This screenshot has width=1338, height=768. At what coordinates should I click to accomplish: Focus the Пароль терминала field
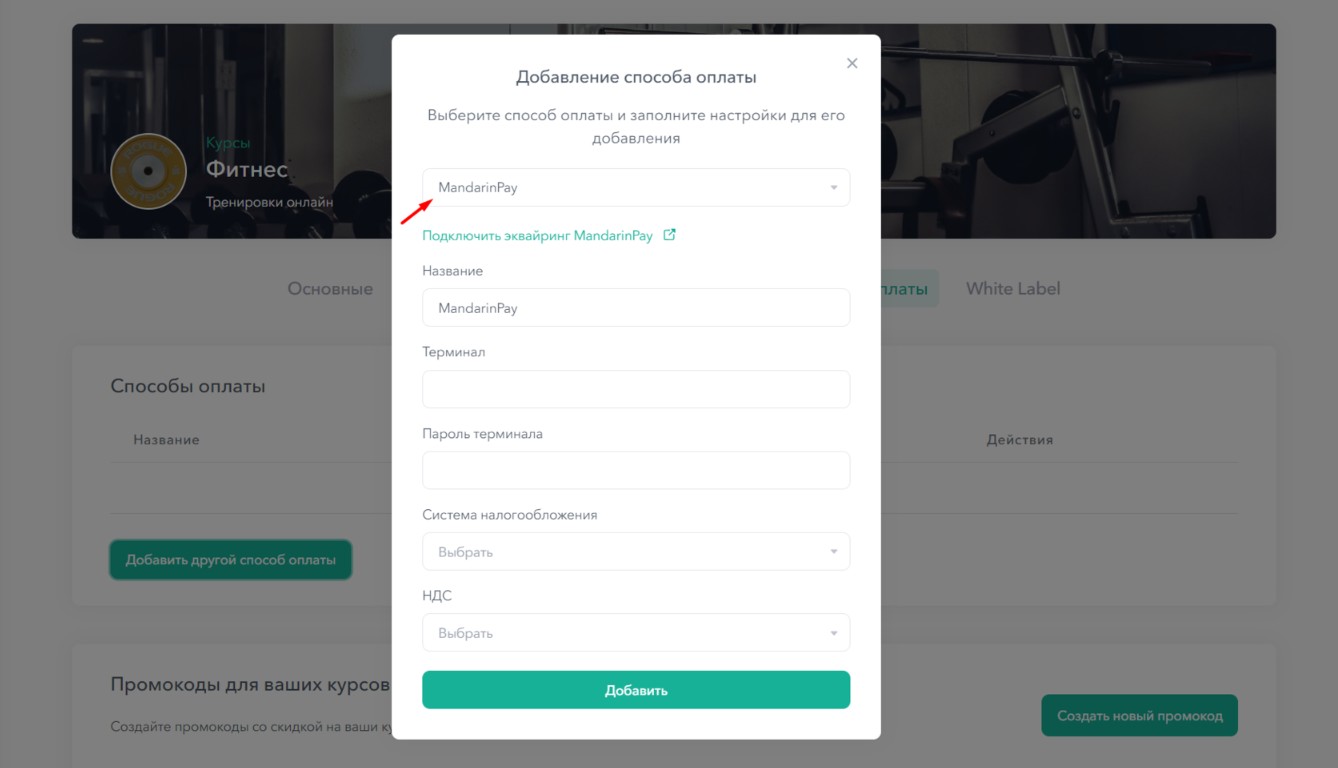pos(636,471)
